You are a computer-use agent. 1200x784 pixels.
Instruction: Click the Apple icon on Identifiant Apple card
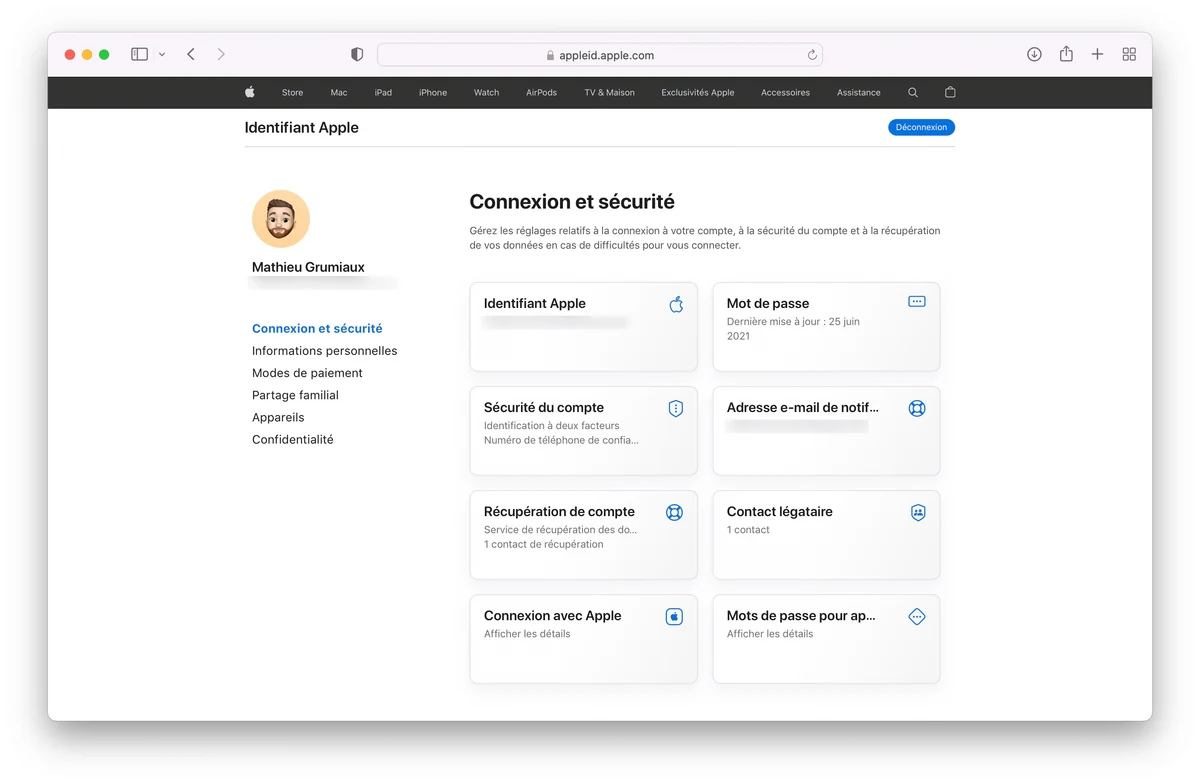(x=676, y=304)
